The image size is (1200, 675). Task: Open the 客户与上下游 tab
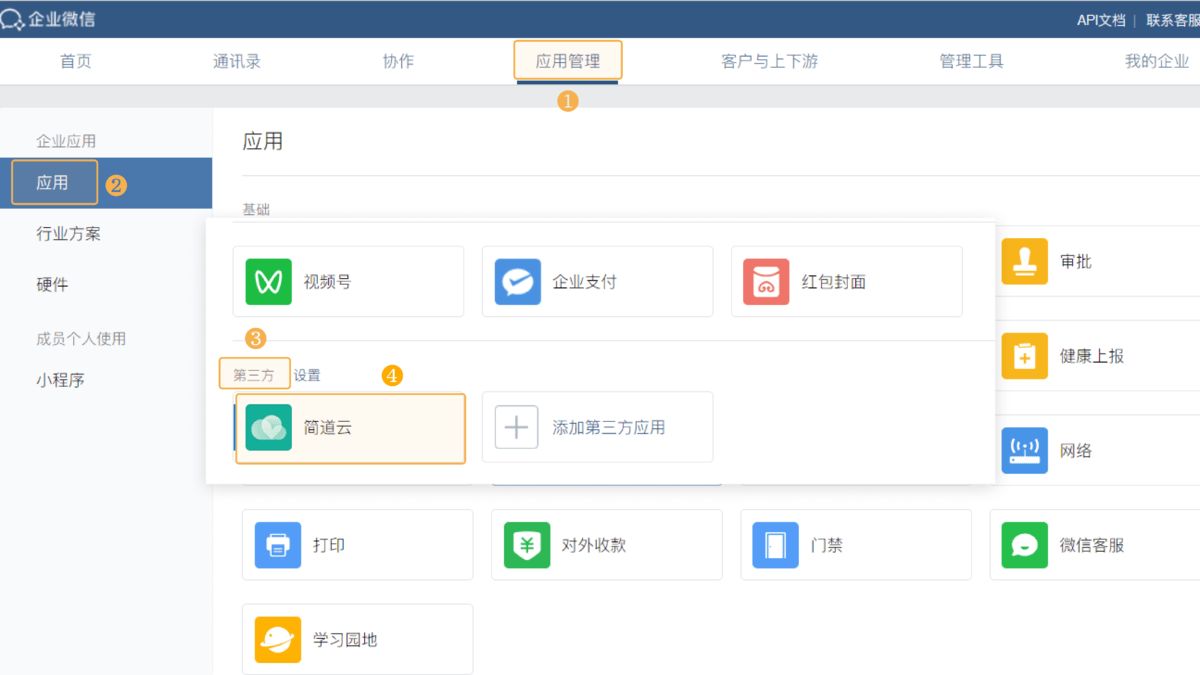pos(769,61)
